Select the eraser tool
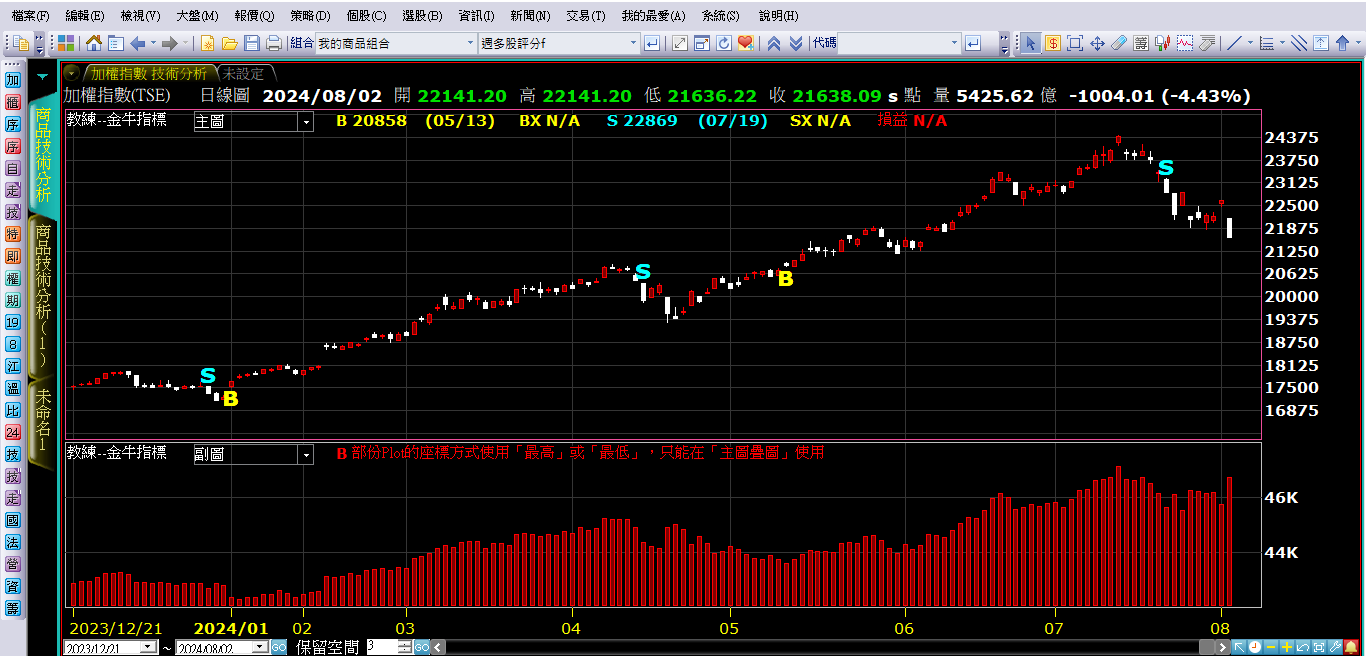This screenshot has width=1366, height=656. (1119, 43)
